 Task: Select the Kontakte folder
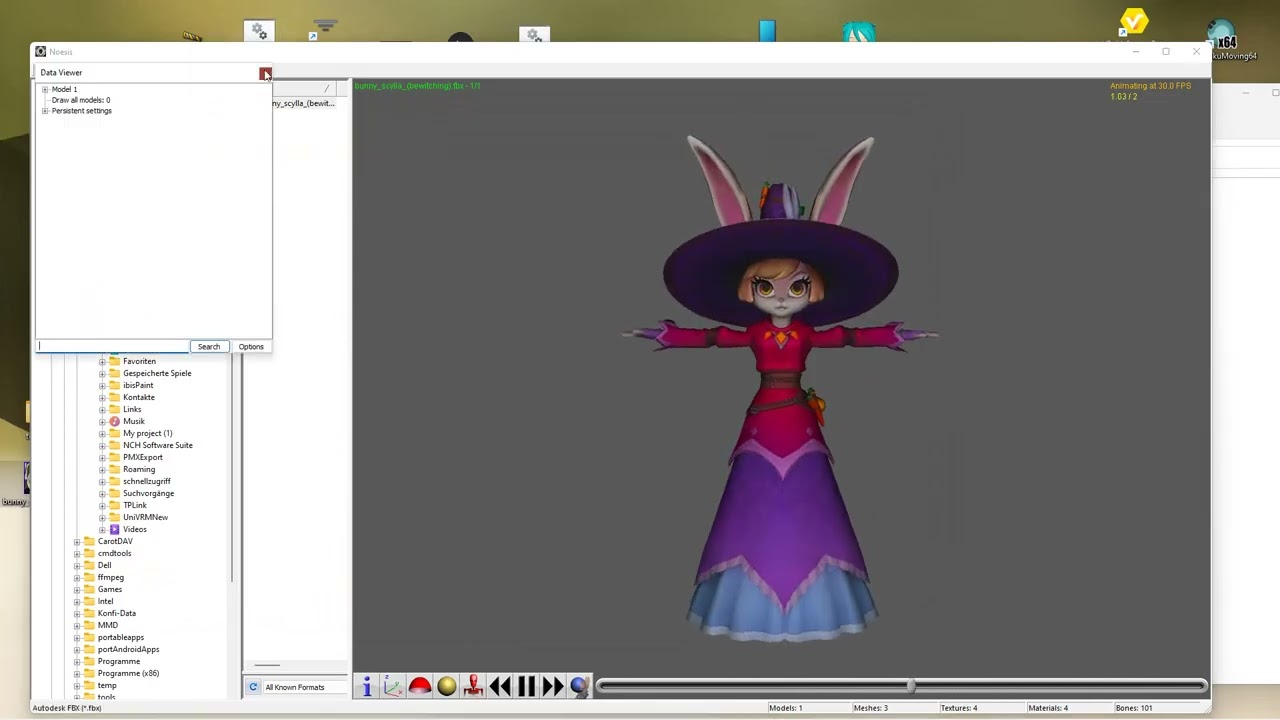tap(139, 397)
